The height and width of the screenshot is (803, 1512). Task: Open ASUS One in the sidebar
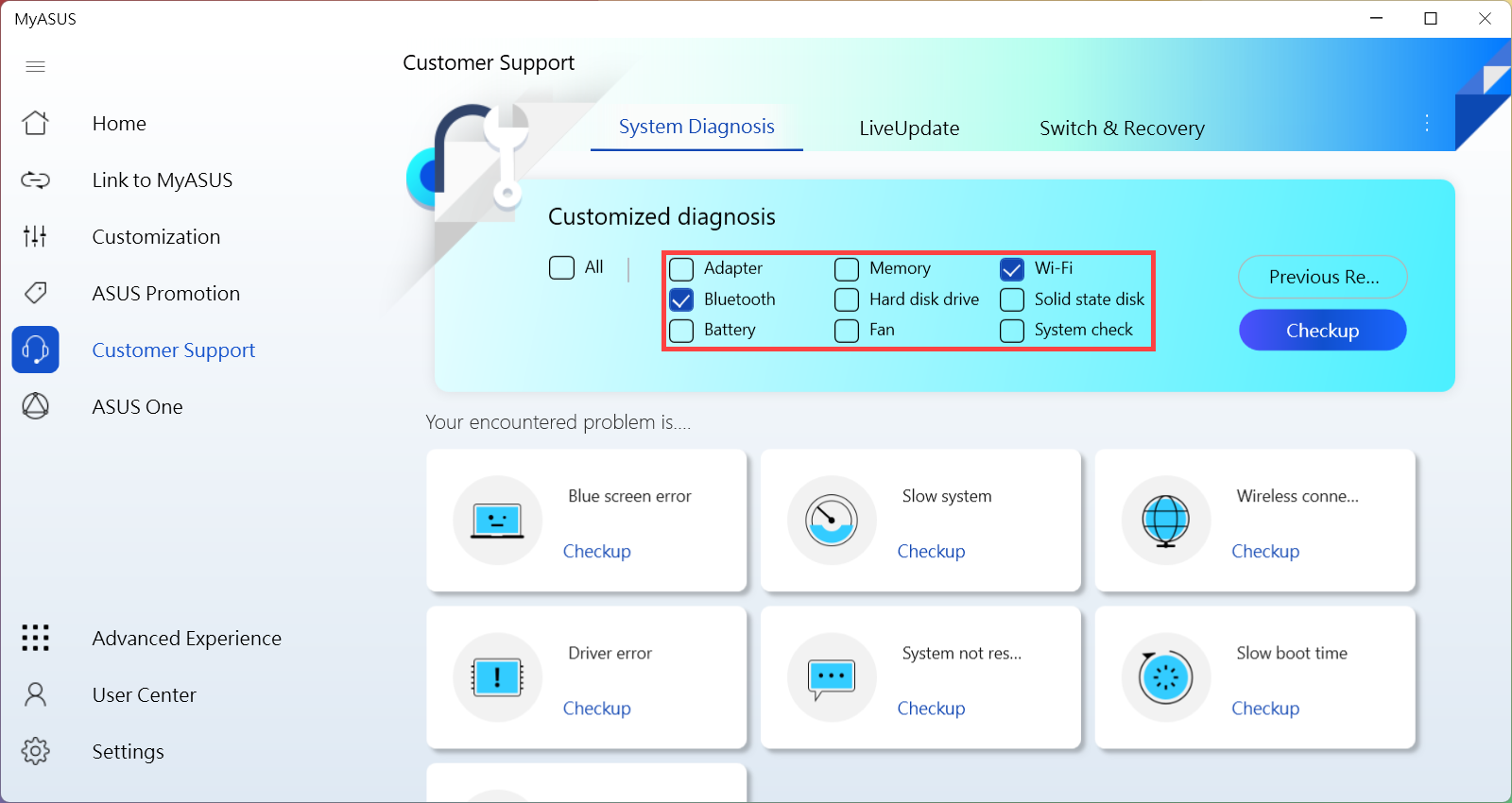click(x=138, y=407)
